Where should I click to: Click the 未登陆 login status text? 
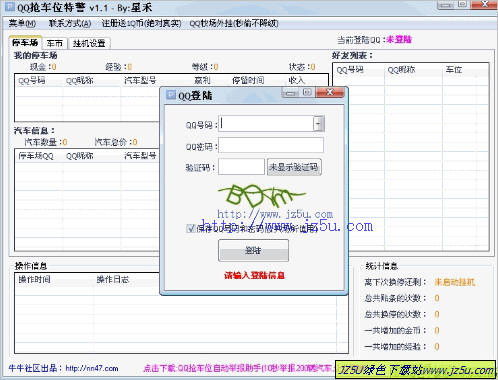pos(399,40)
